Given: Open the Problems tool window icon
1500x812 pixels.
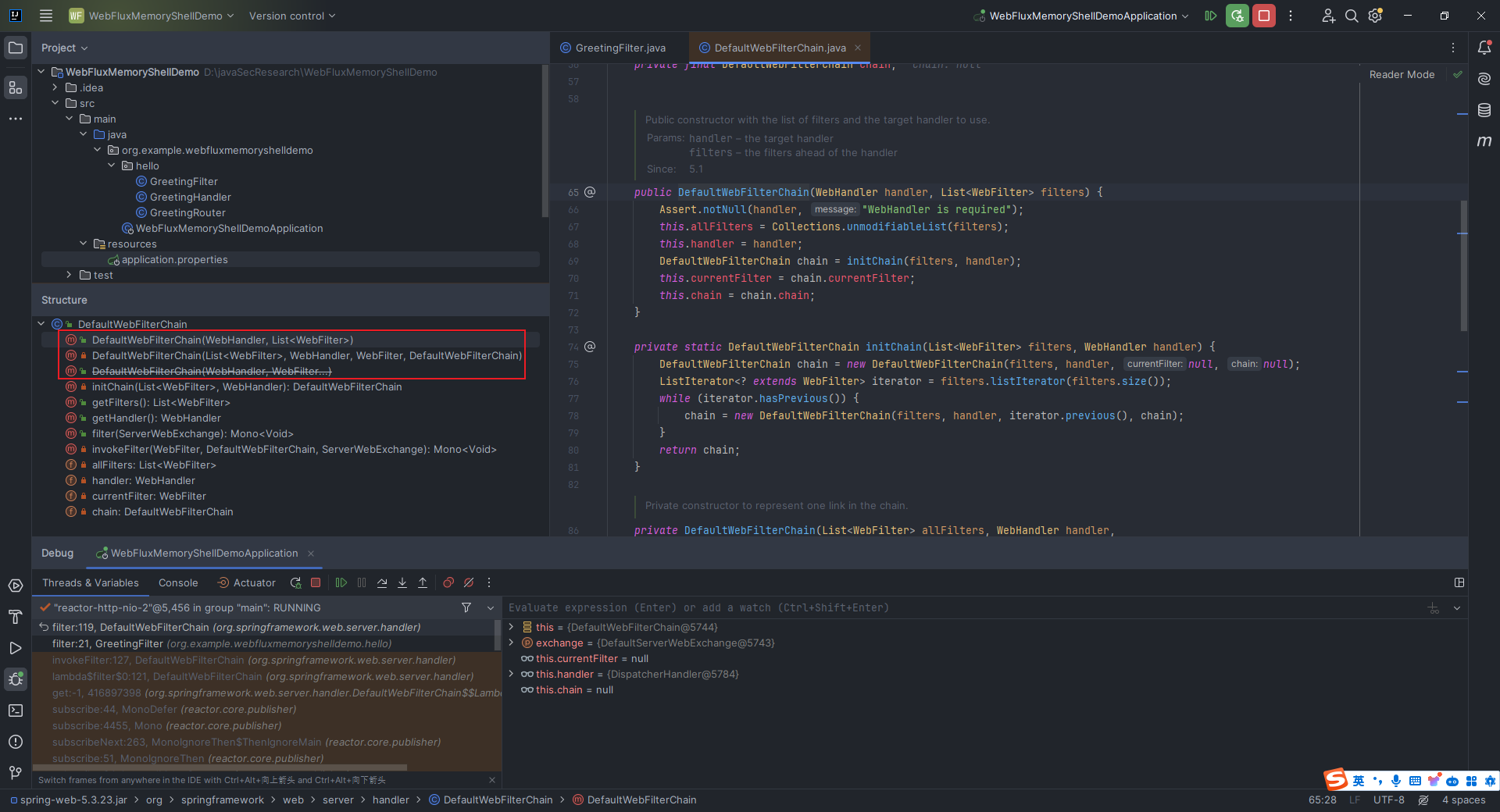Looking at the screenshot, I should 16,742.
